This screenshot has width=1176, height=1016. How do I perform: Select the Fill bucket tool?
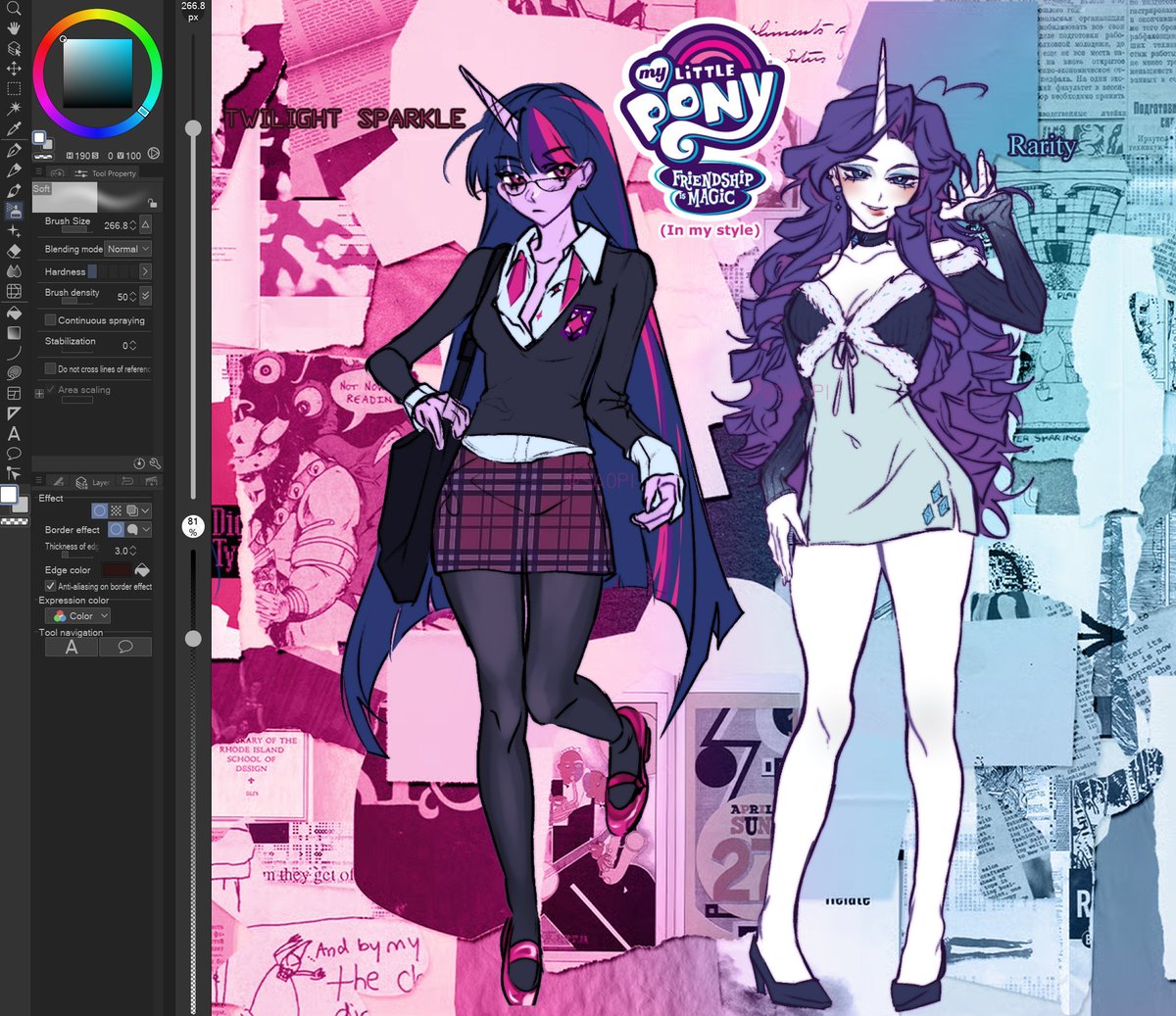(14, 313)
